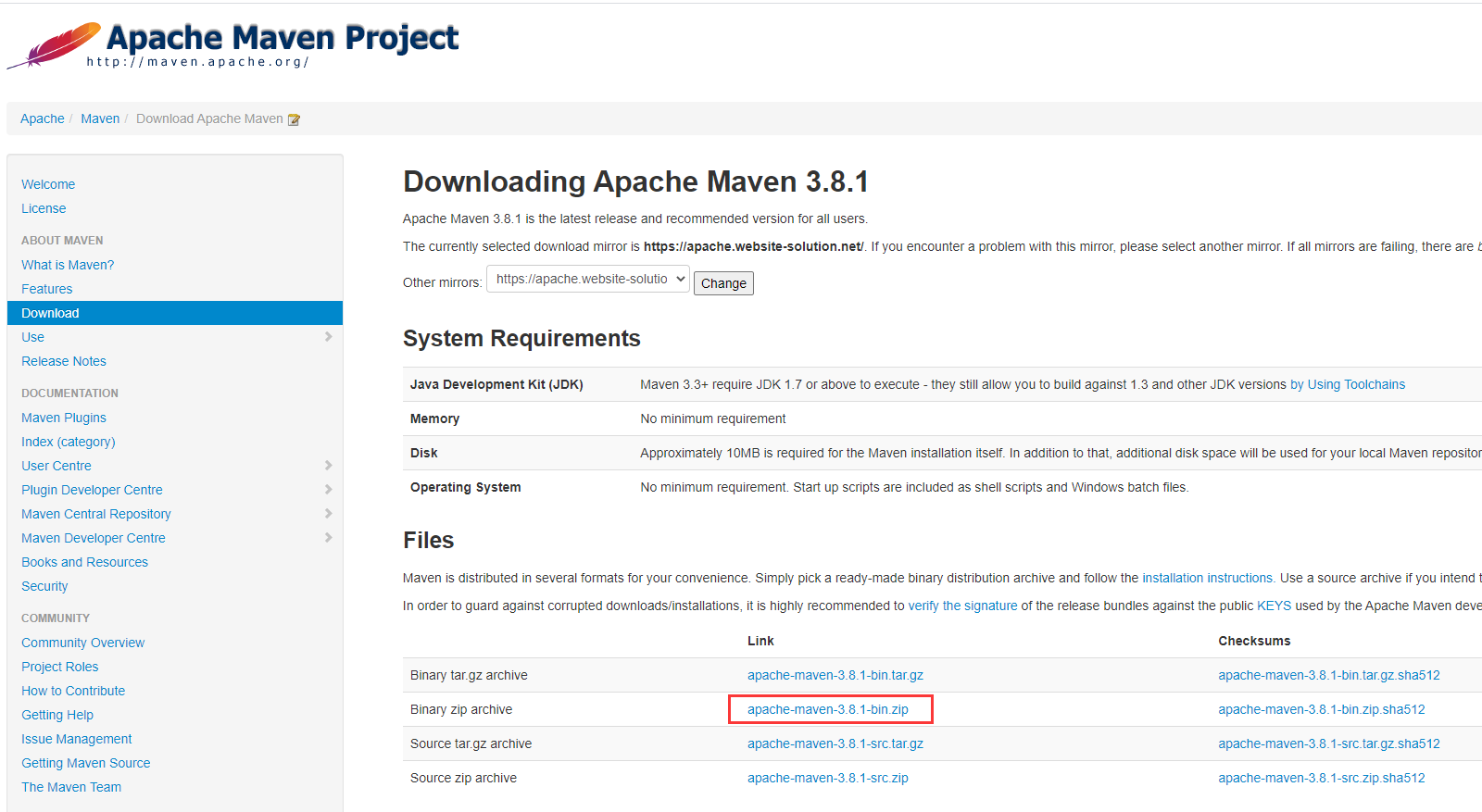
Task: Open Index (category) link
Action: tap(69, 442)
